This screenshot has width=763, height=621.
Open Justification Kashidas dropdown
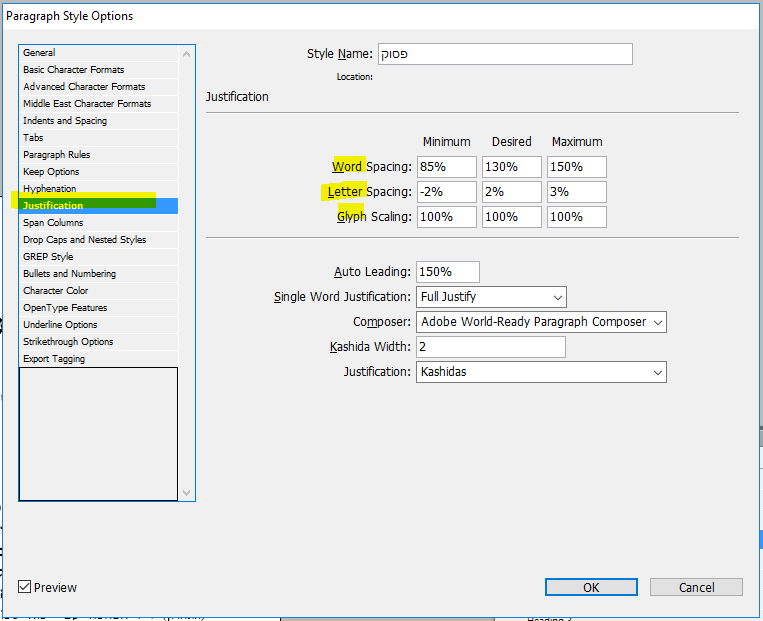click(x=541, y=372)
